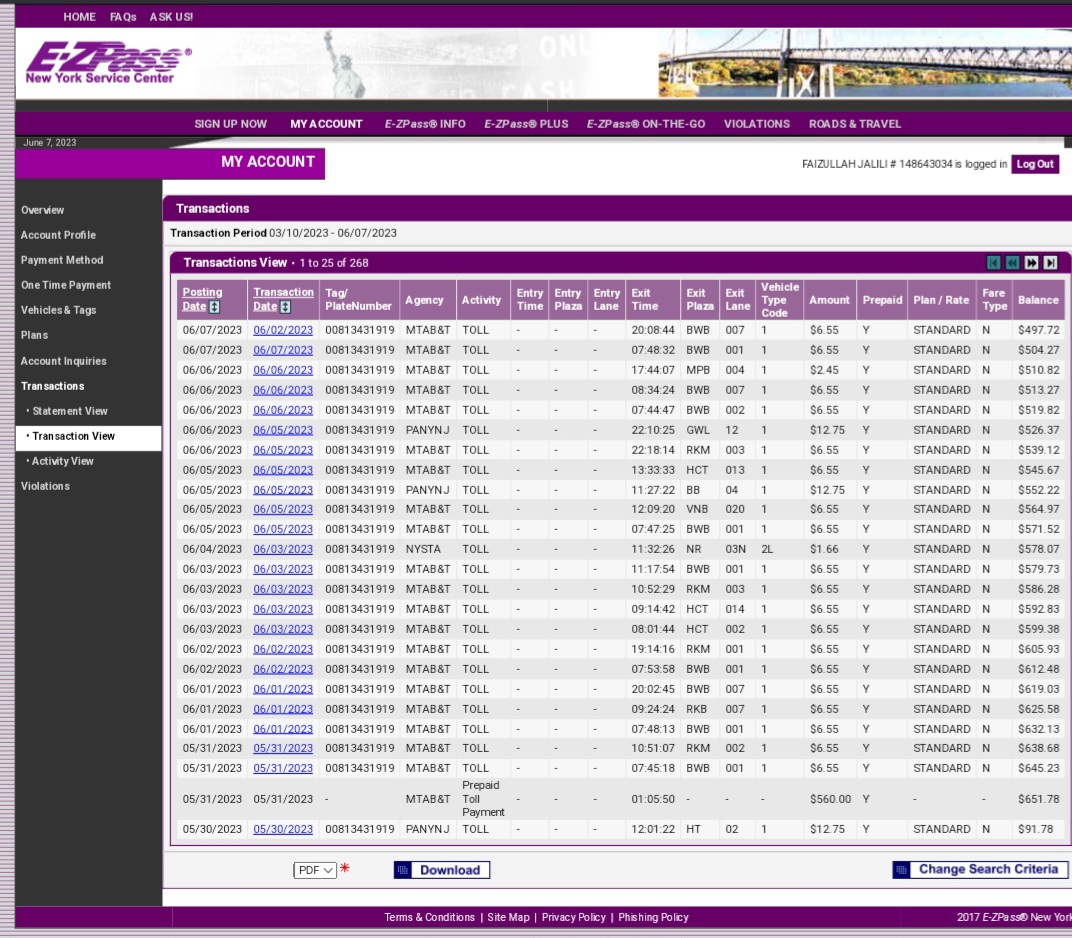This screenshot has height=938, width=1072.
Task: Click the blue icon beside Change Search Criteria
Action: click(902, 870)
